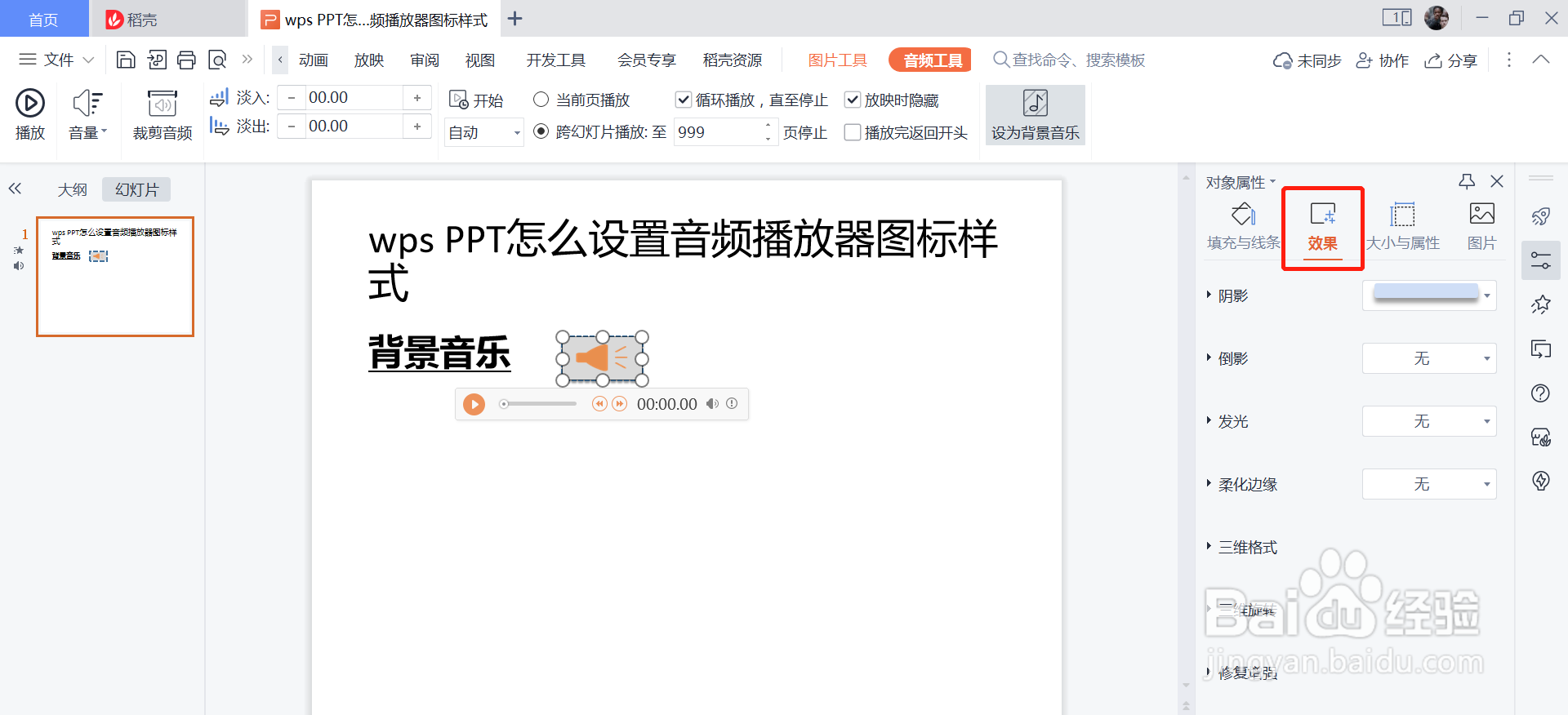Close the Object Properties panel

[1497, 181]
